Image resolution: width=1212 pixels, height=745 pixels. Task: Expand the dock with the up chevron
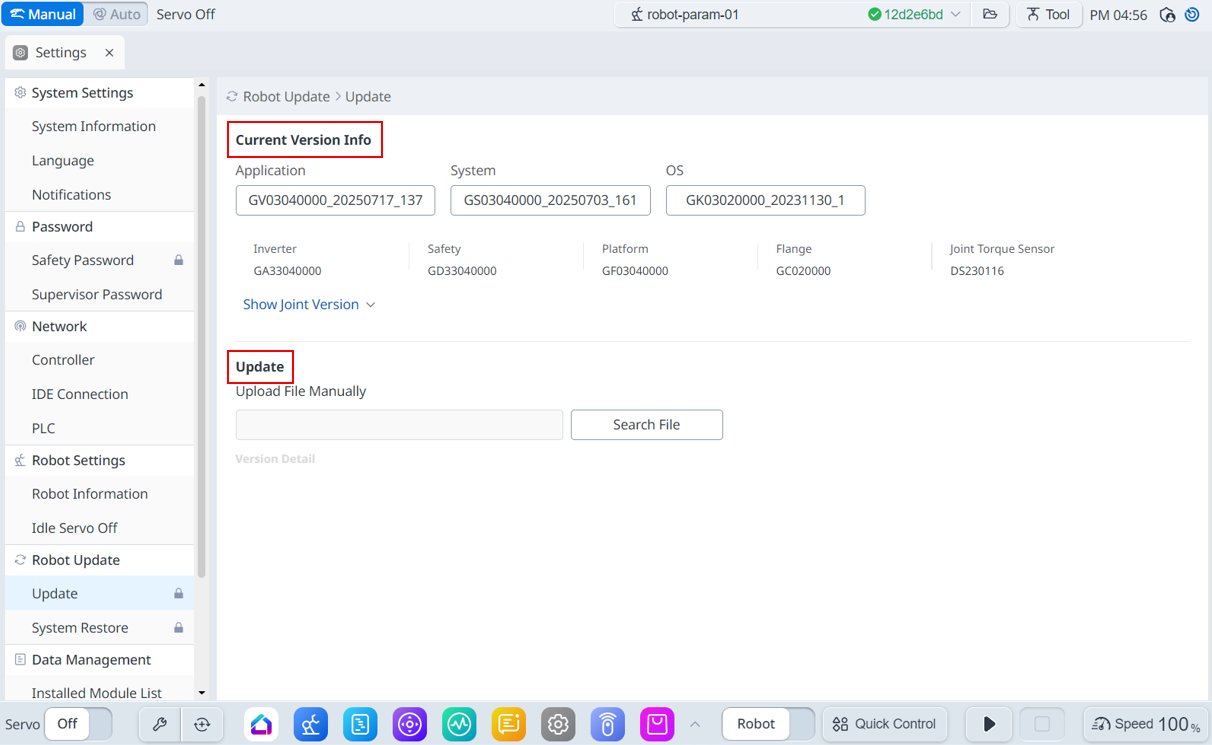click(x=695, y=724)
